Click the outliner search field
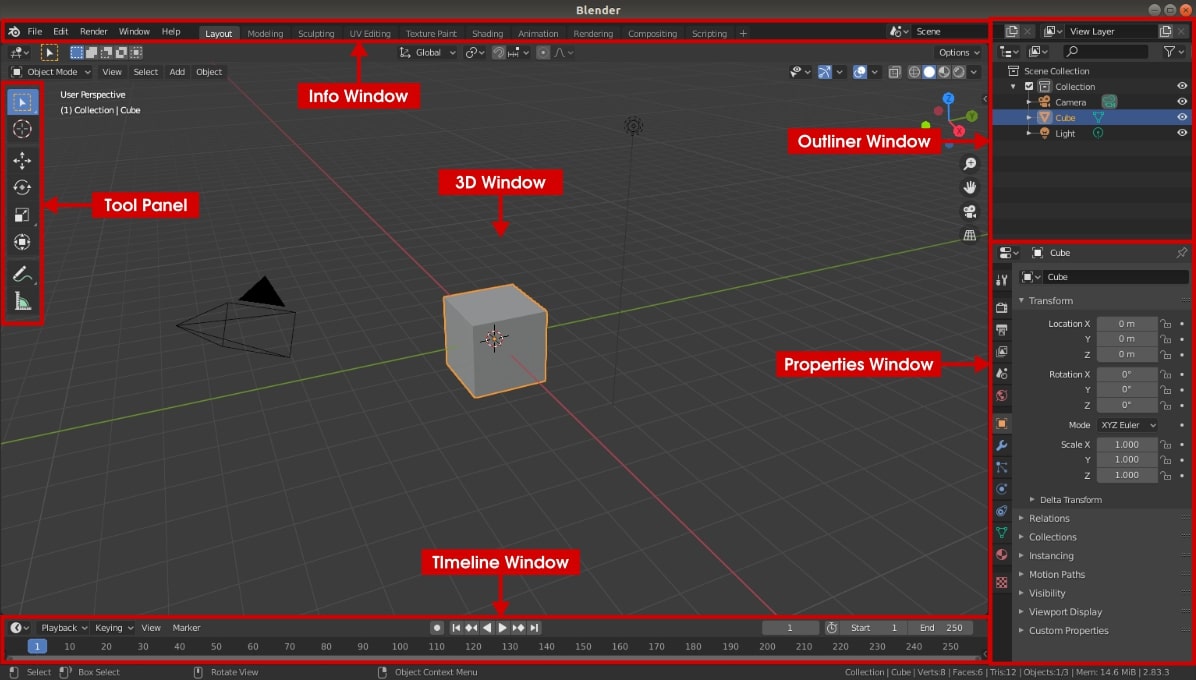This screenshot has height=680, width=1196. click(x=1106, y=52)
